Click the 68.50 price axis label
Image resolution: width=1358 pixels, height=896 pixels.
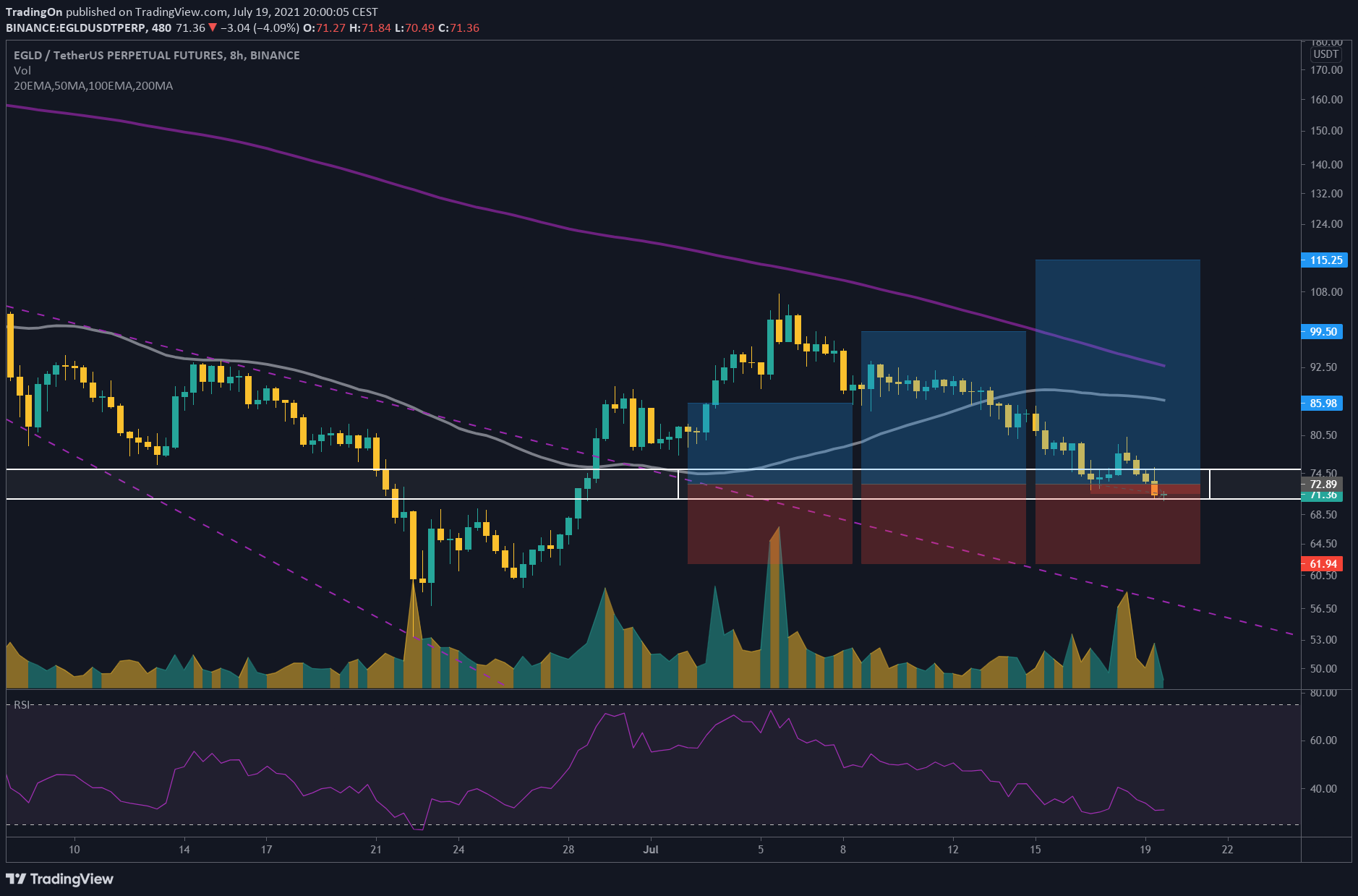pyautogui.click(x=1323, y=514)
